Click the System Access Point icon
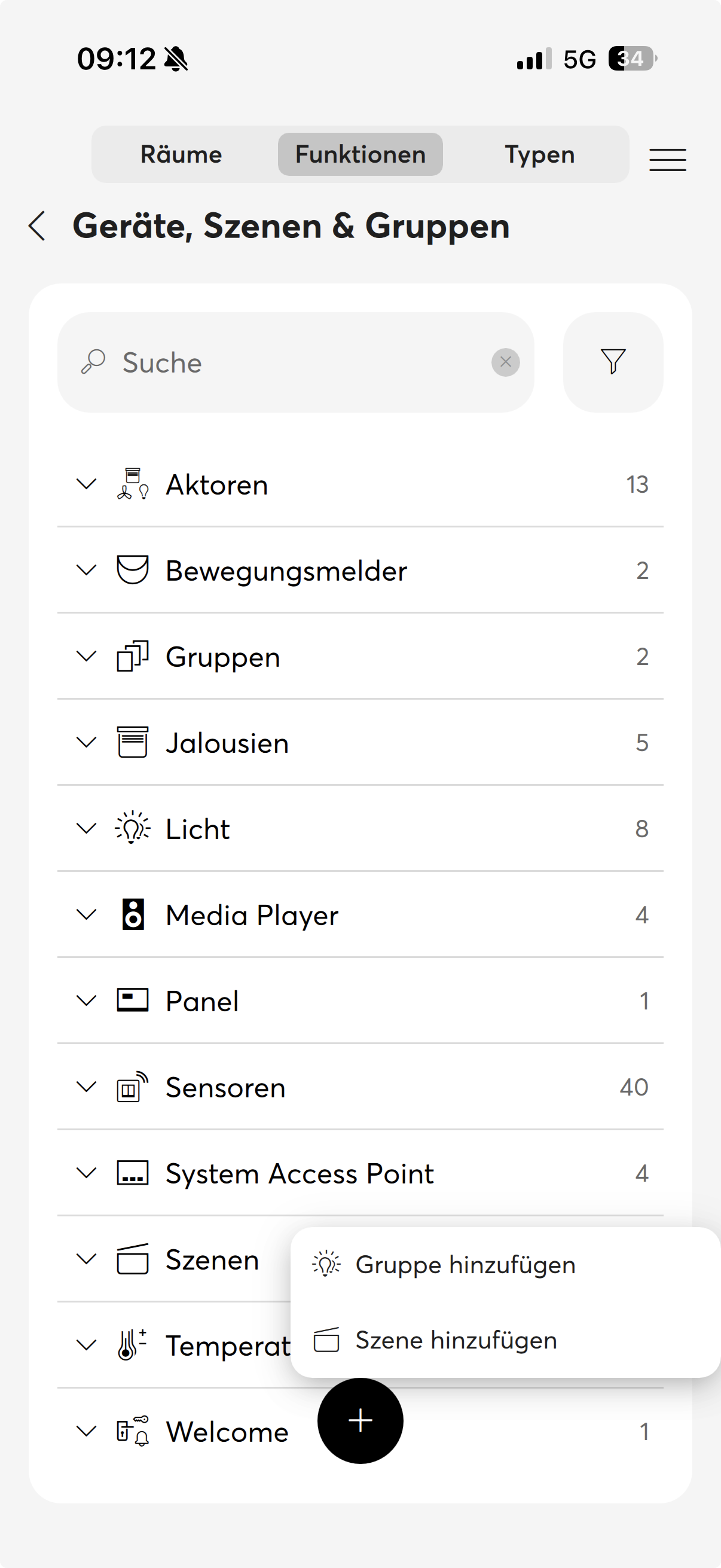 tap(133, 1173)
